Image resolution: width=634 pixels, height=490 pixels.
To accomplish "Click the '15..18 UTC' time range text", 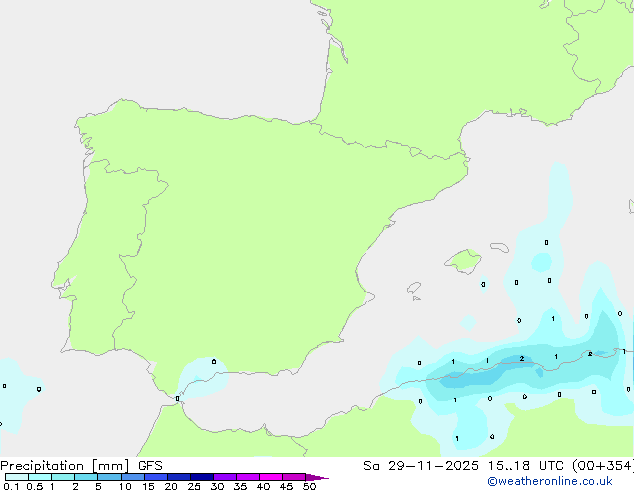I will tap(526, 466).
